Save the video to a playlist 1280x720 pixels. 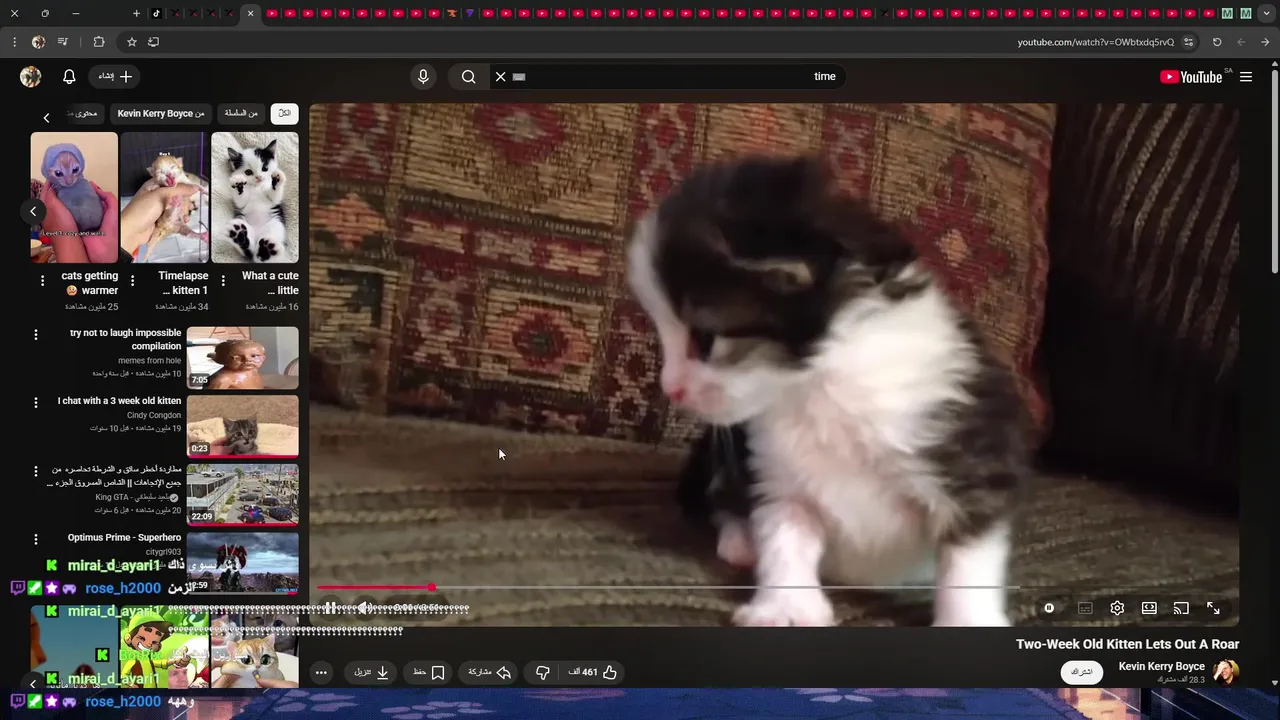[429, 673]
